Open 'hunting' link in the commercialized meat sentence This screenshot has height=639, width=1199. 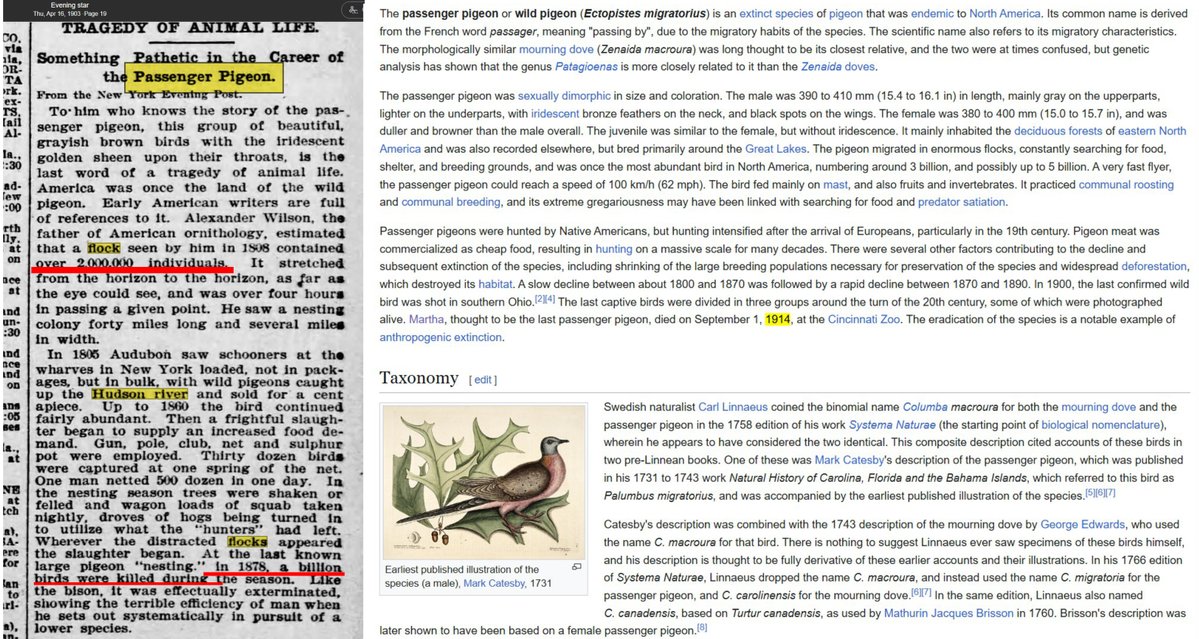tap(613, 249)
